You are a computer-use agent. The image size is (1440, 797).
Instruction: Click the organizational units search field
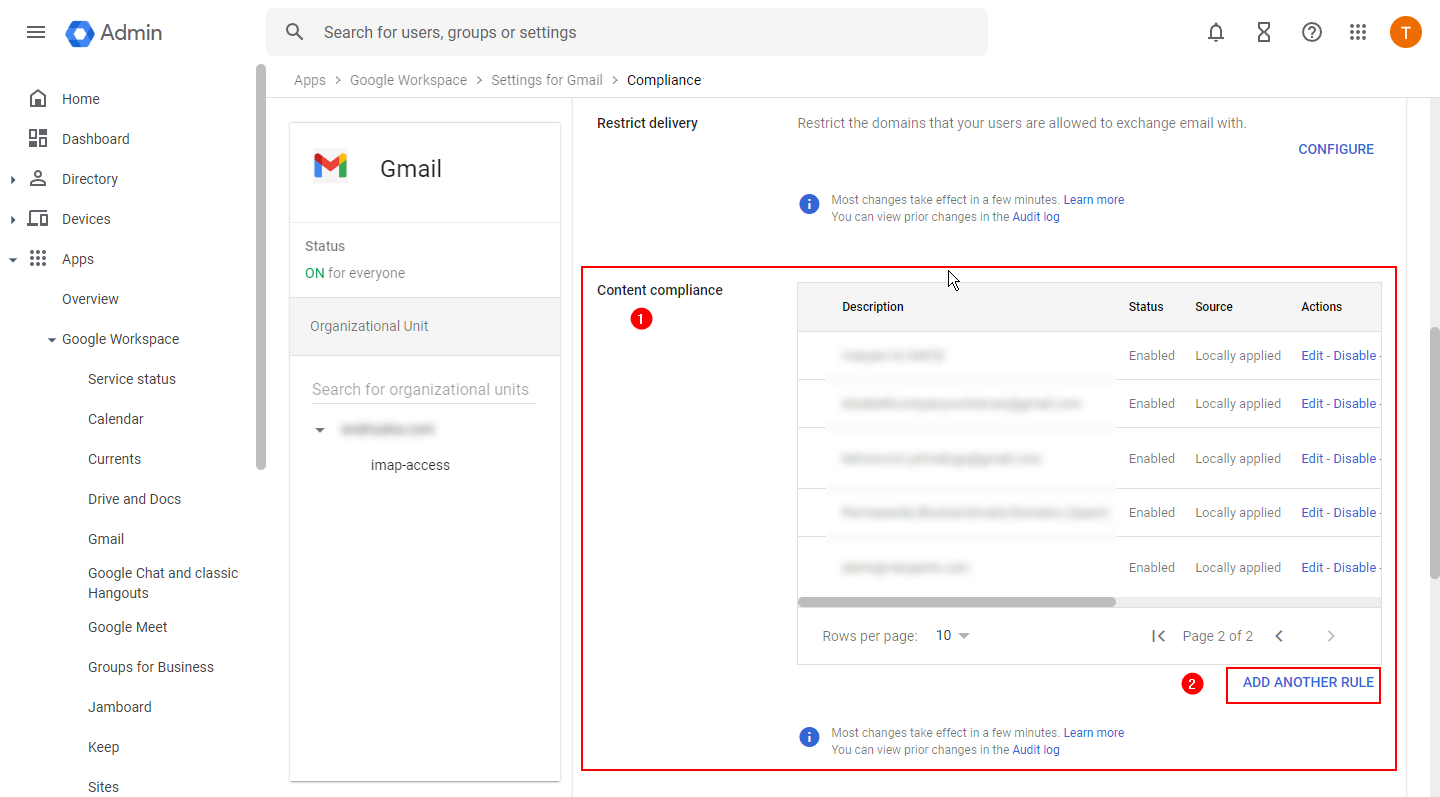tap(420, 389)
